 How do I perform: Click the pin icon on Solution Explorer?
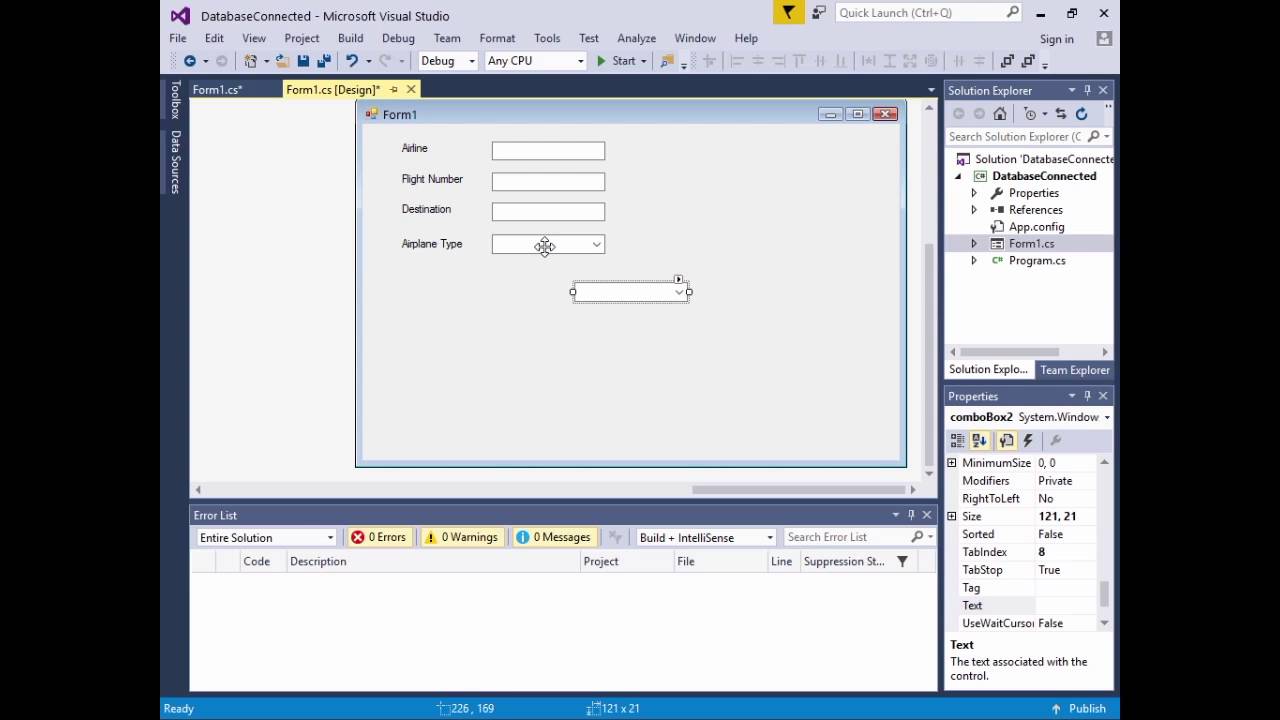(x=1088, y=90)
